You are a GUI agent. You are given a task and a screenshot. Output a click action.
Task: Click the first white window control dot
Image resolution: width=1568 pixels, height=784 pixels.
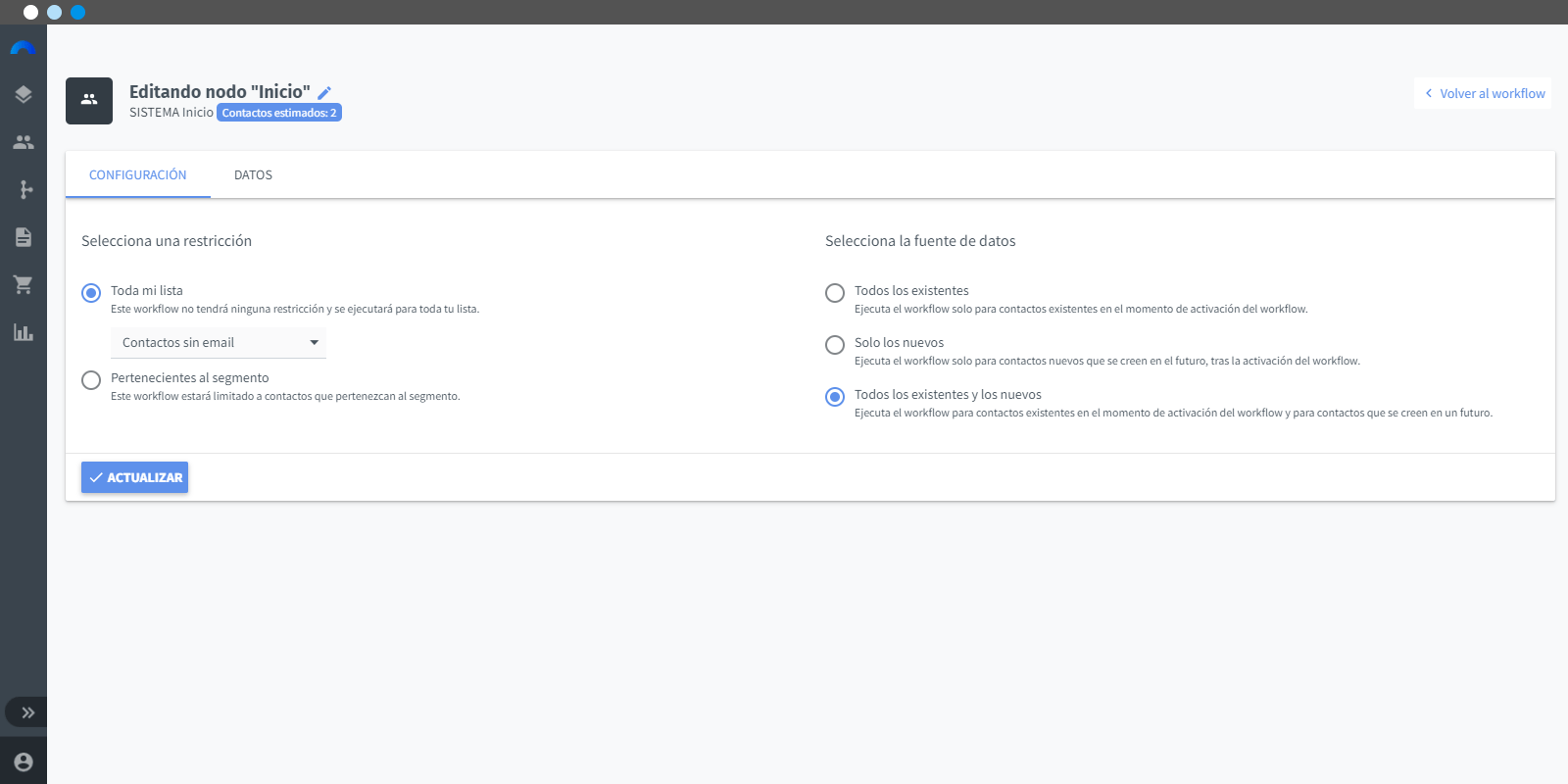[x=30, y=12]
